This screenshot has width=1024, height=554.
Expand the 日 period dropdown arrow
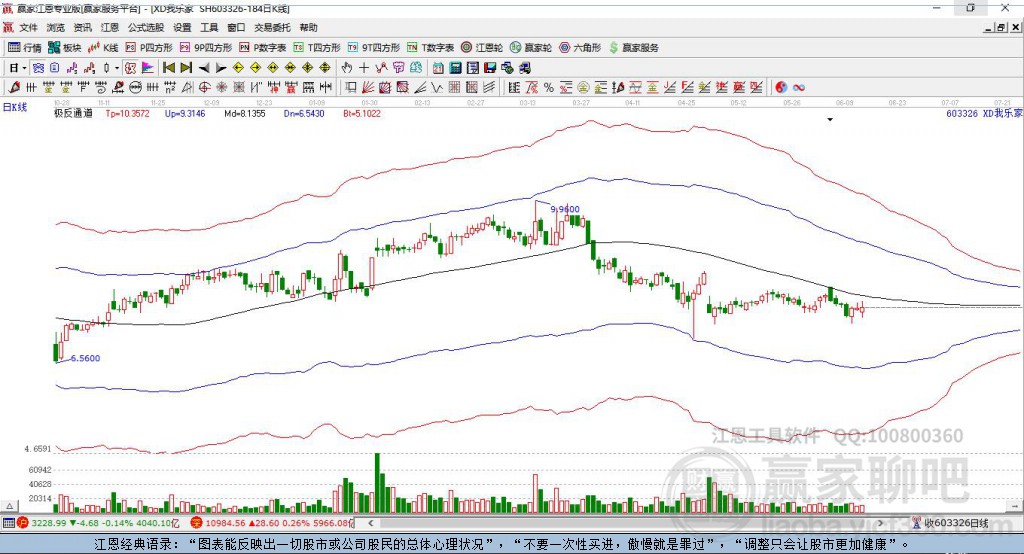tap(24, 68)
